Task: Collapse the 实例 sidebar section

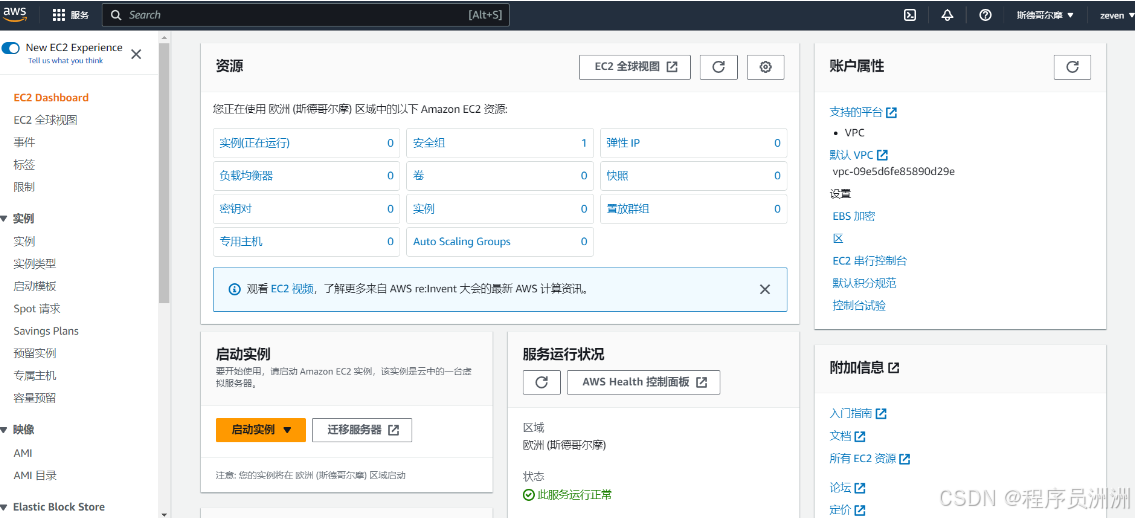Action: pos(4,218)
